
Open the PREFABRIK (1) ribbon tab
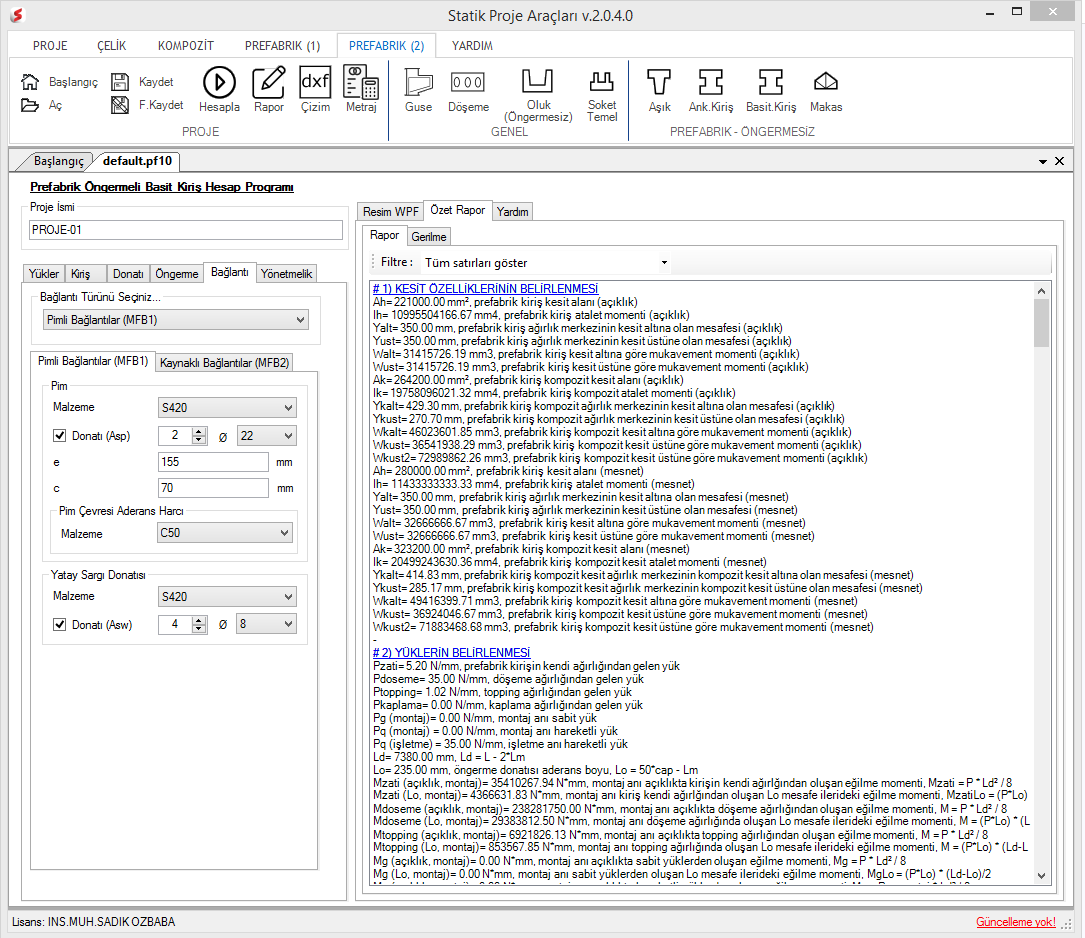point(282,46)
